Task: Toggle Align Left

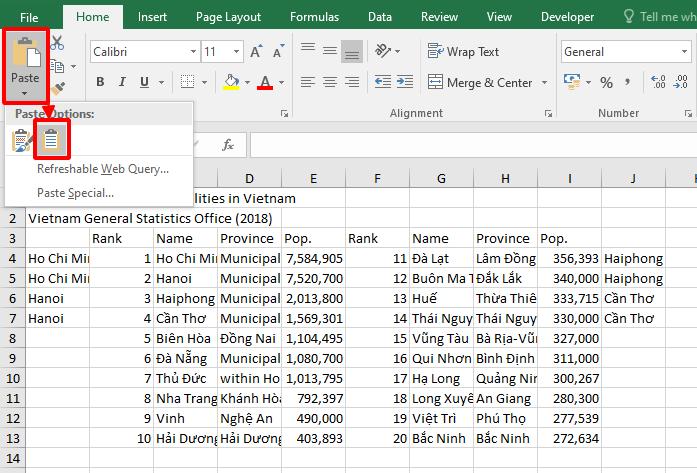Action: (308, 82)
